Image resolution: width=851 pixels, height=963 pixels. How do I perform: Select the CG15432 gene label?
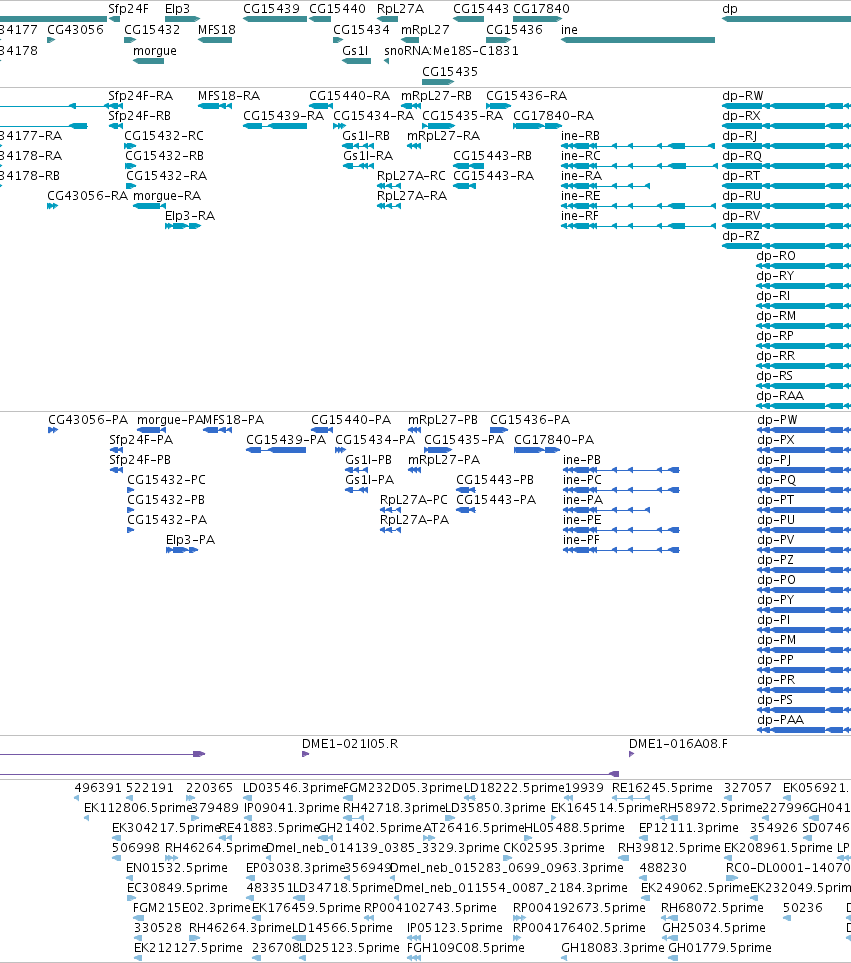(152, 29)
